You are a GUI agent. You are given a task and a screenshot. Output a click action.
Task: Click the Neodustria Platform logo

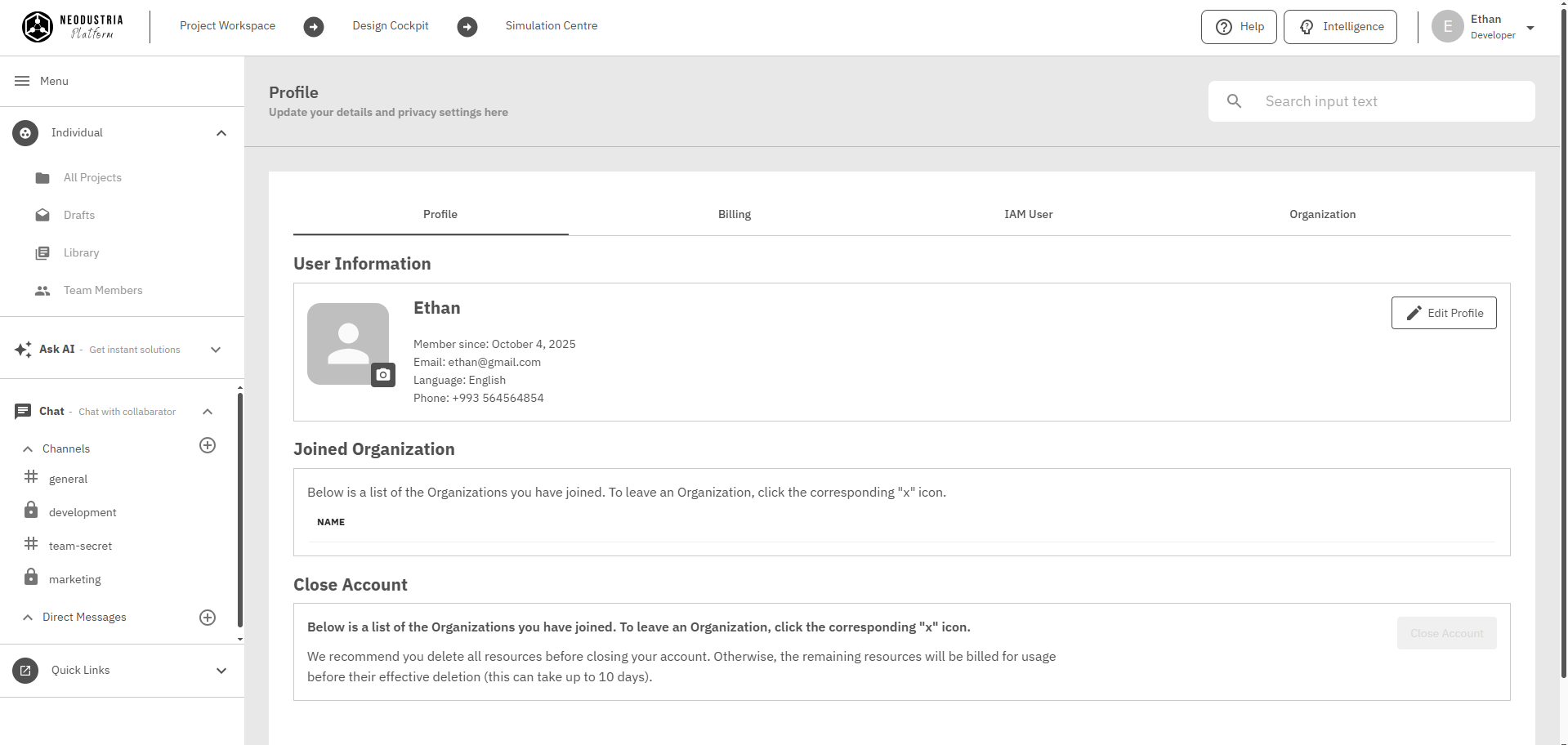point(73,26)
